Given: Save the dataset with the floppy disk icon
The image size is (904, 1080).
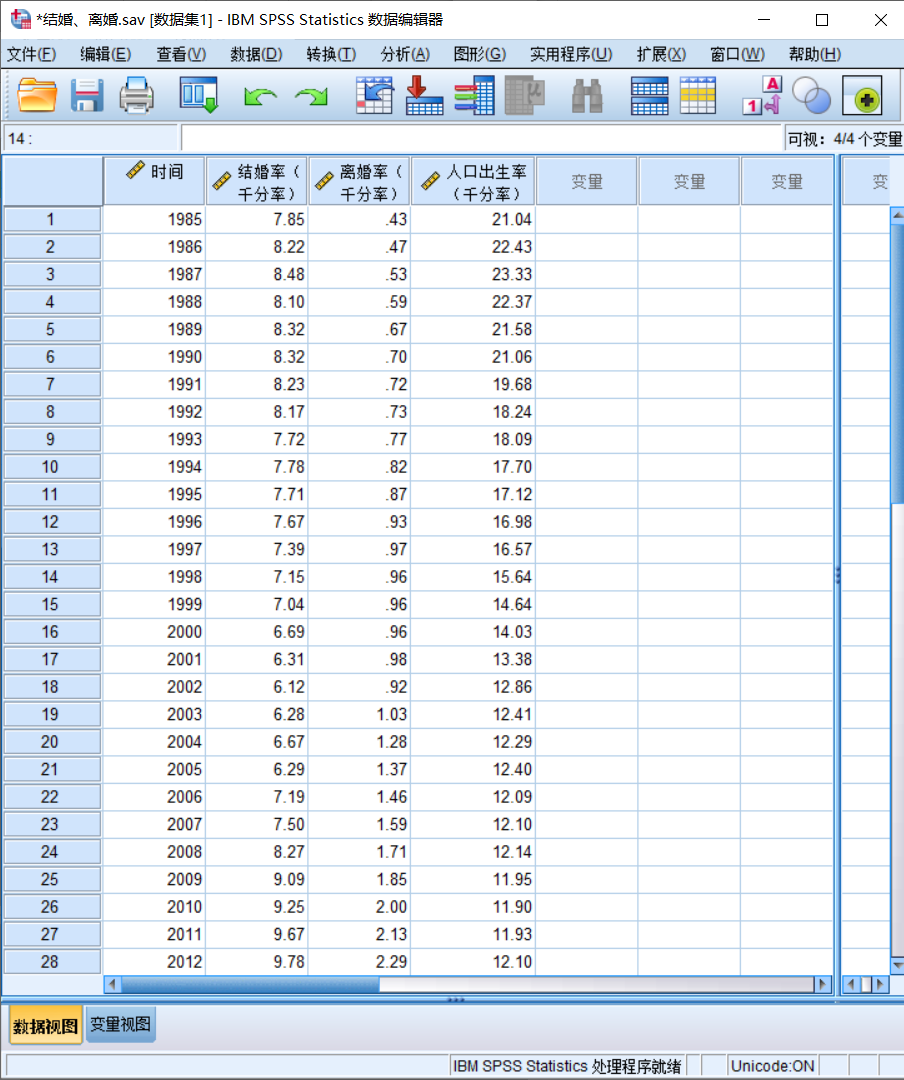Looking at the screenshot, I should (x=87, y=96).
